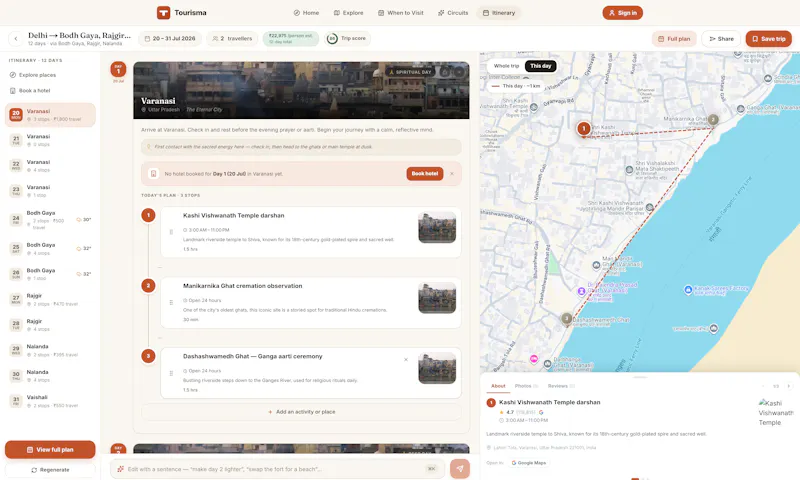The image size is (800, 480).
Task: Open the Home nav item
Action: 306,13
